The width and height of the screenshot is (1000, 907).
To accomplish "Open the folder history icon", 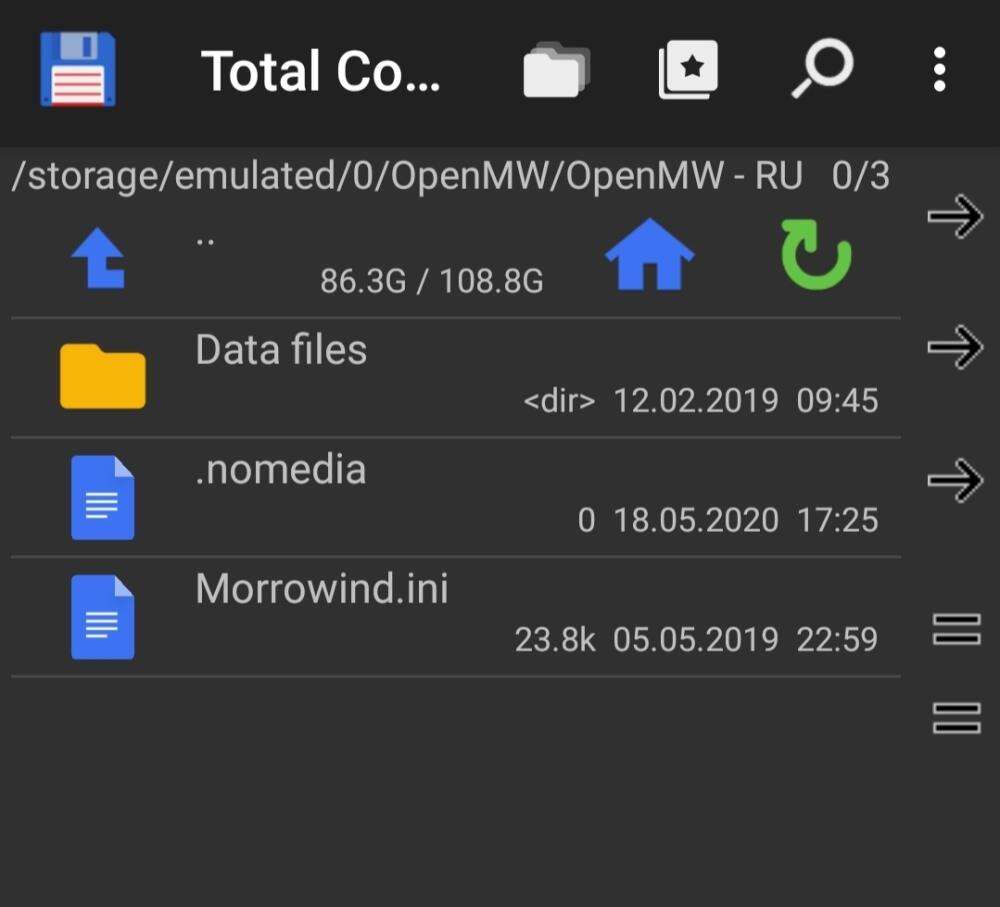I will pos(556,70).
